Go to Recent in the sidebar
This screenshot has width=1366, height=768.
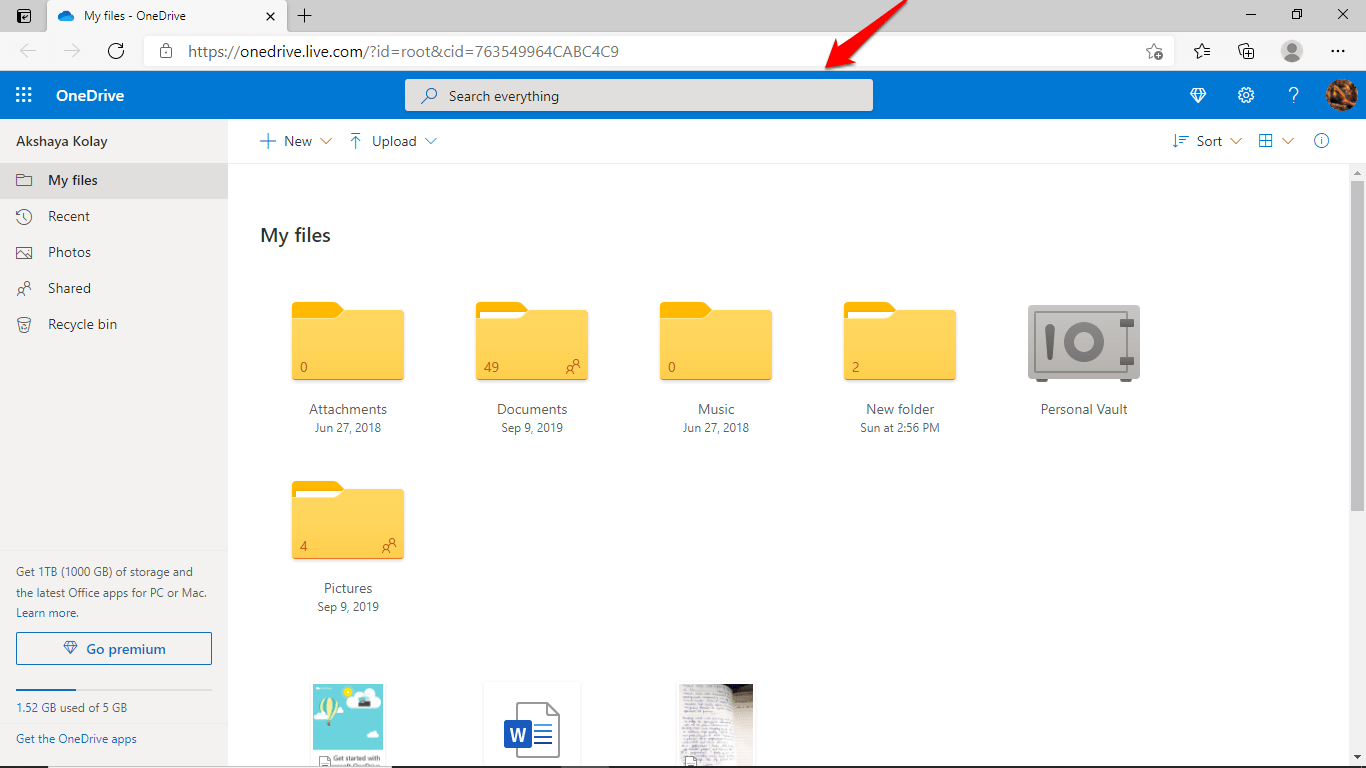pos(114,216)
